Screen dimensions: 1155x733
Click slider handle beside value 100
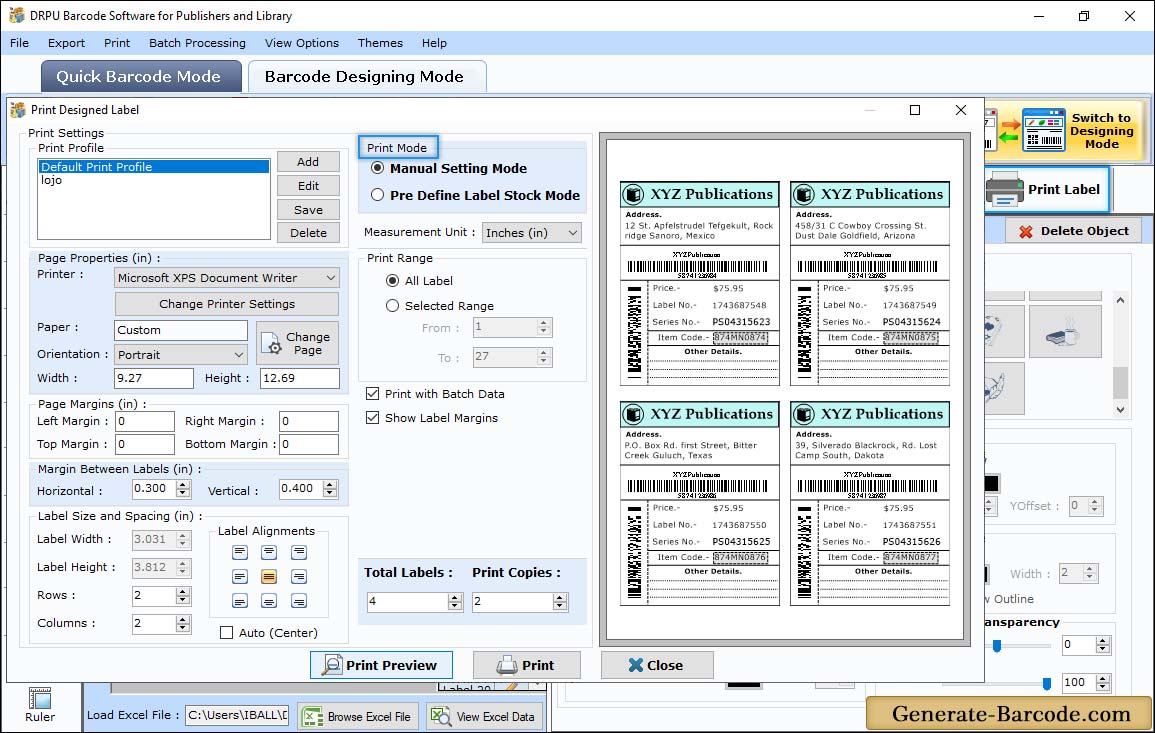[1047, 684]
